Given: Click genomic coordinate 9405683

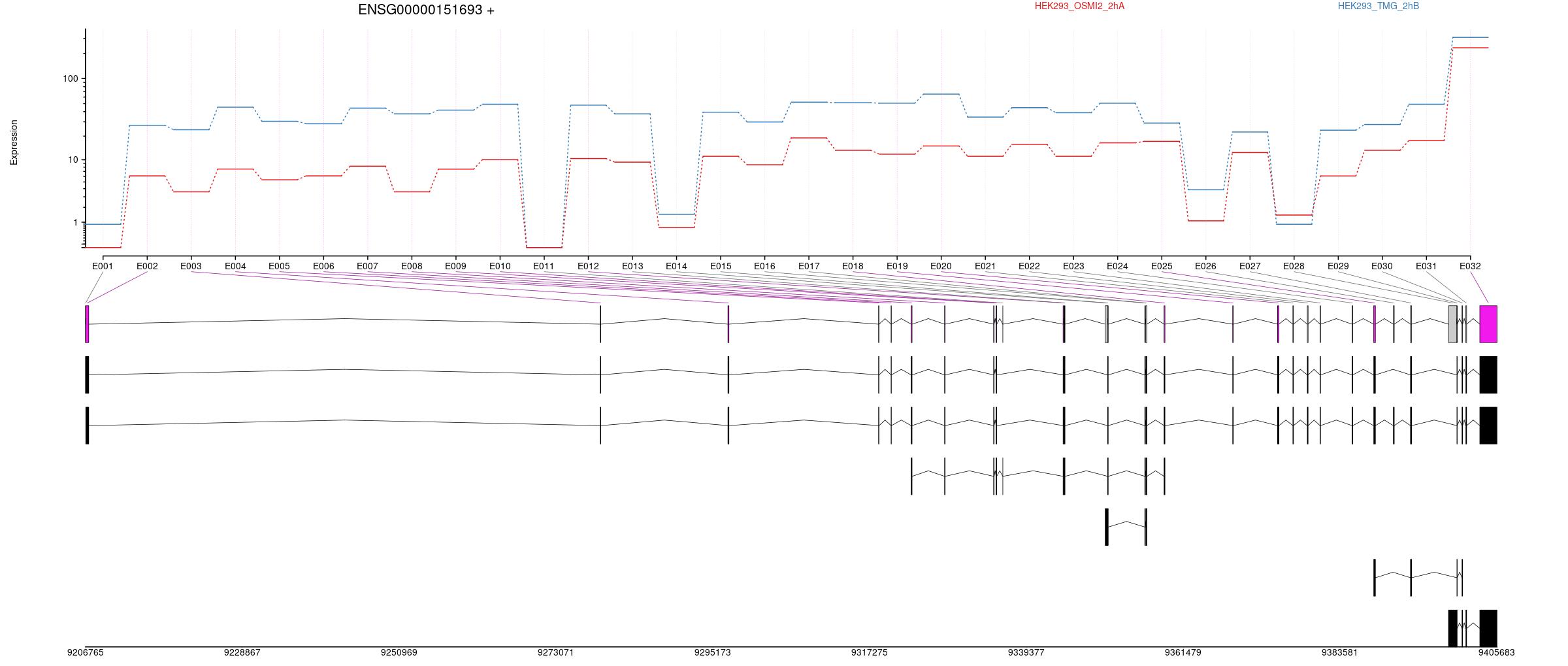Looking at the screenshot, I should 1497,652.
